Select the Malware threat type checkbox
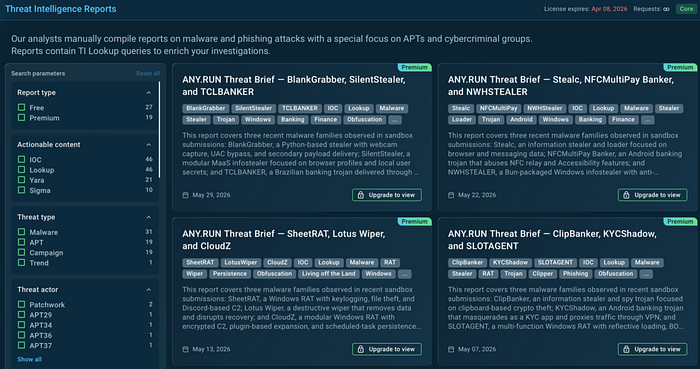Screen dimensions: 700x369 point(21,232)
